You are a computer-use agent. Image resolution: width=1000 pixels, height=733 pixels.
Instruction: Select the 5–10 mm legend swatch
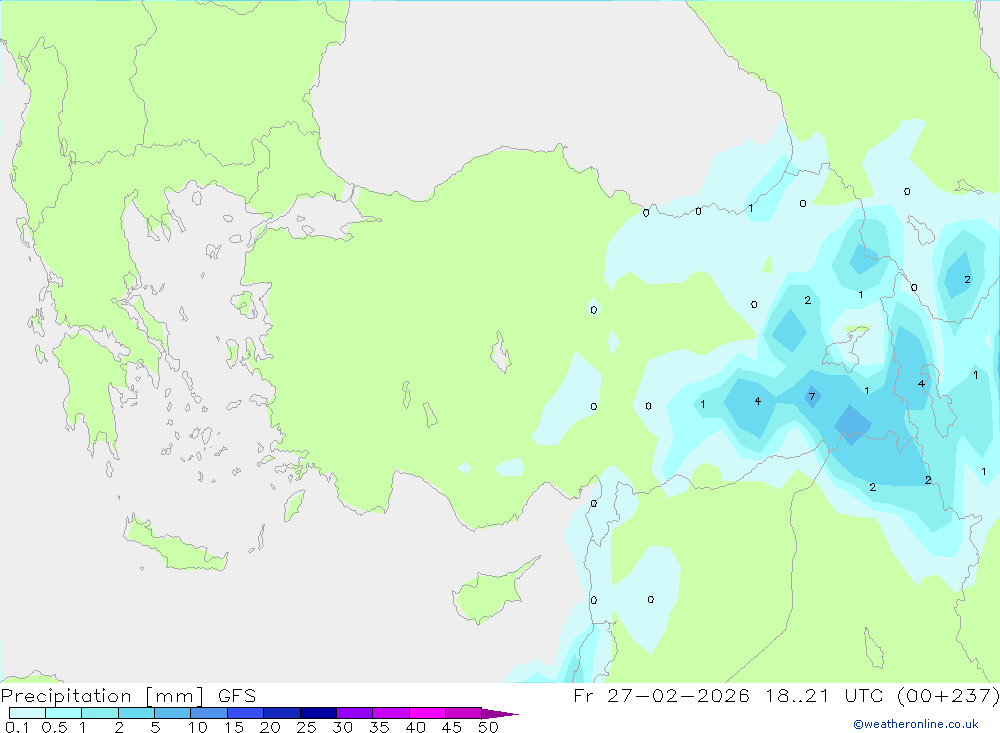[x=173, y=713]
